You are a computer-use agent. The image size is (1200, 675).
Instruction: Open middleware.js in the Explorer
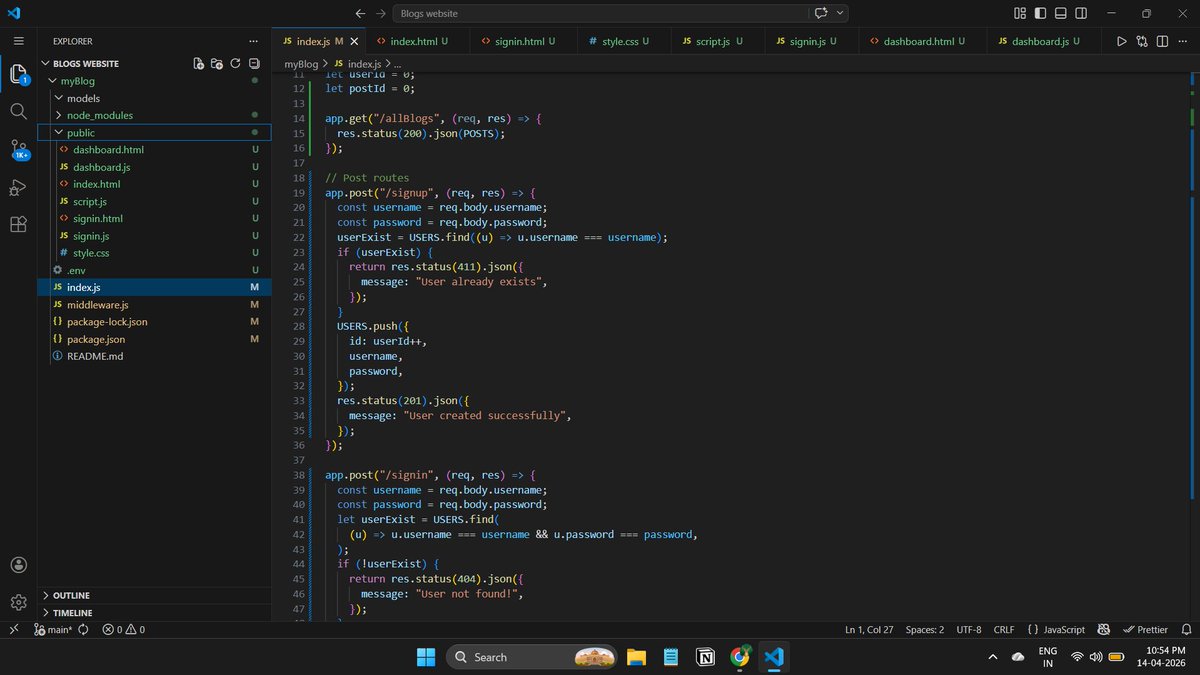point(153,304)
